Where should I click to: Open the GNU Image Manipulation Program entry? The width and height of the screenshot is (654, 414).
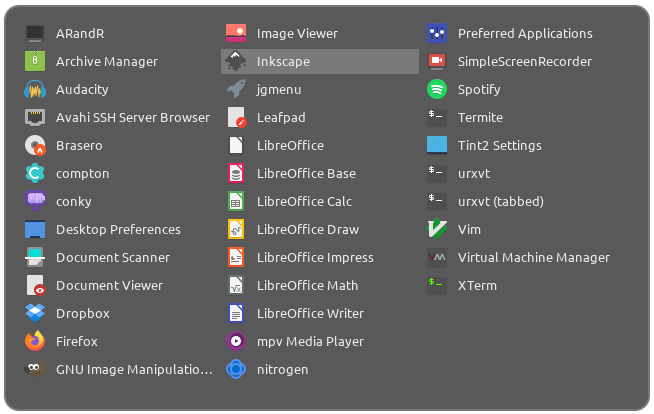tap(119, 369)
